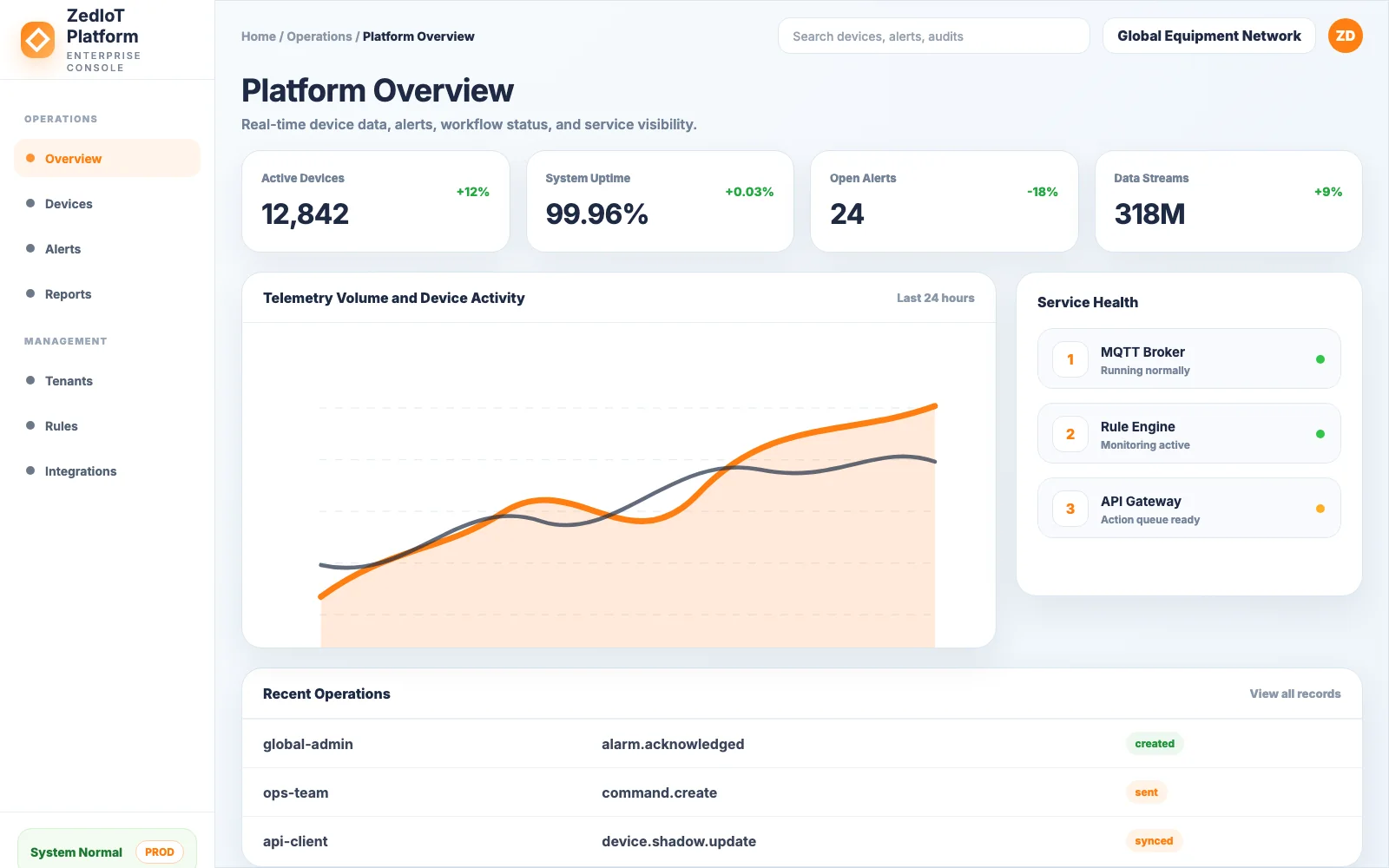
Task: Click the +0.03% uptime change value
Action: pyautogui.click(x=749, y=192)
